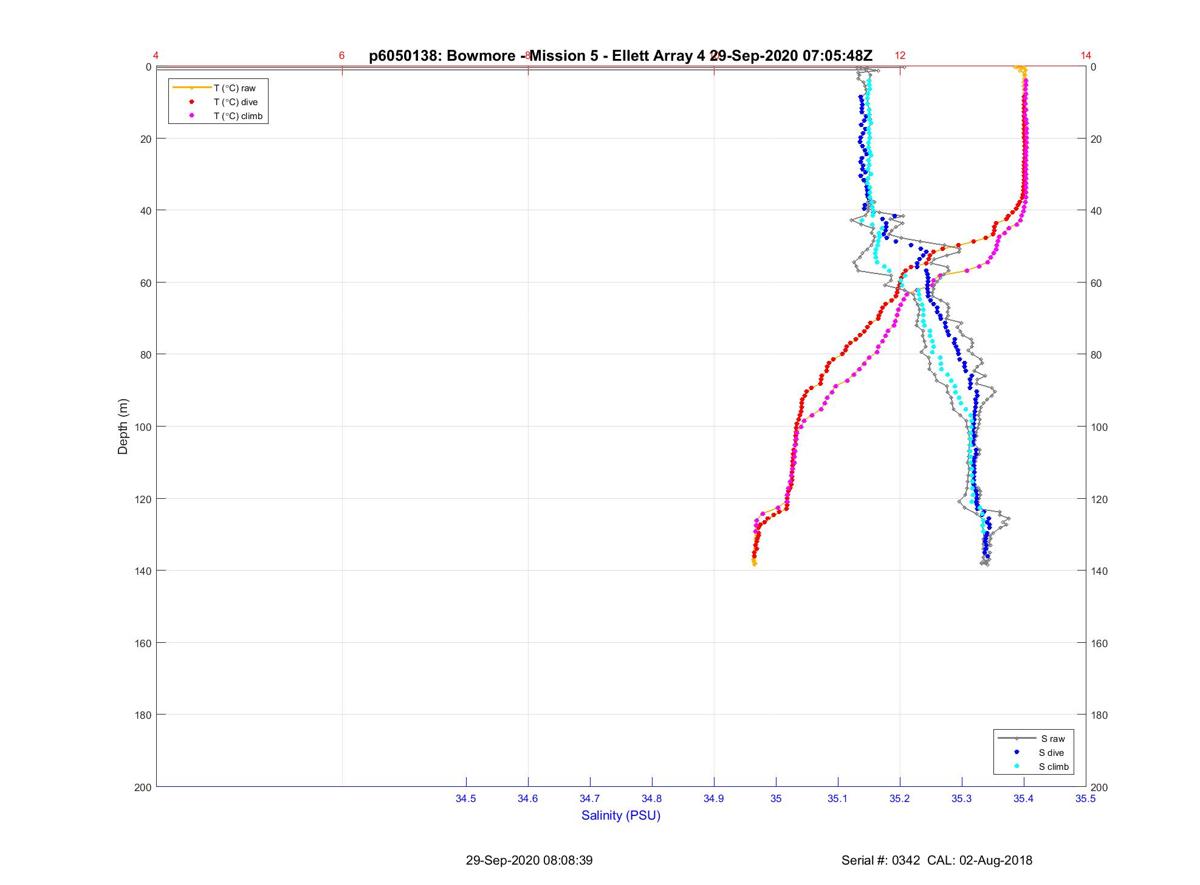Click the magenta dot marker for T climb
1200x885 pixels.
coord(191,116)
